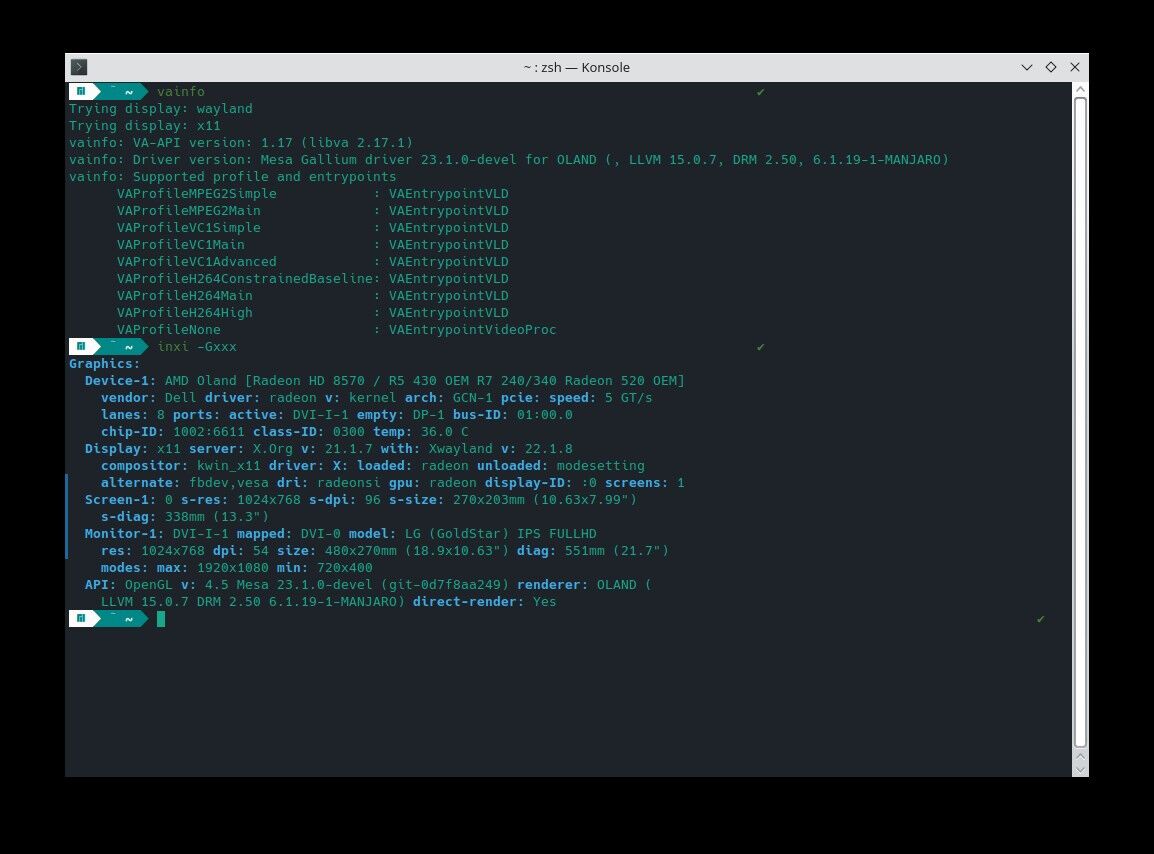
Task: Click the Konsole terminal icon in title bar
Action: coord(79,67)
